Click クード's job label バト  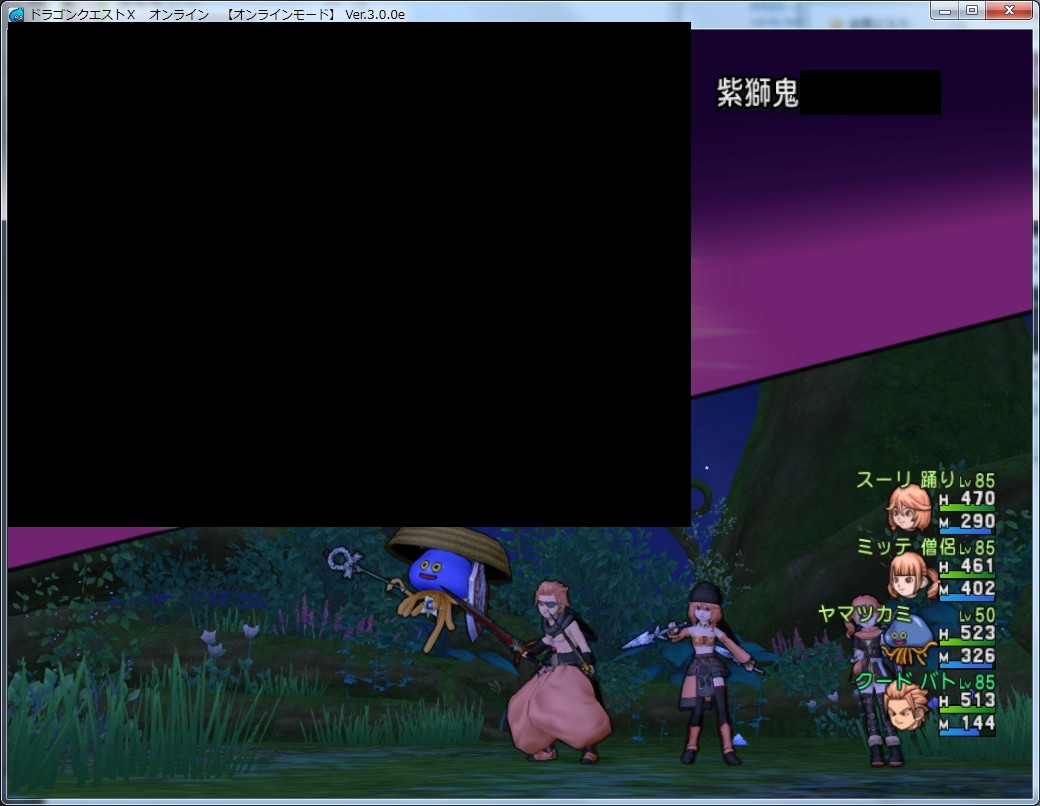pos(938,681)
